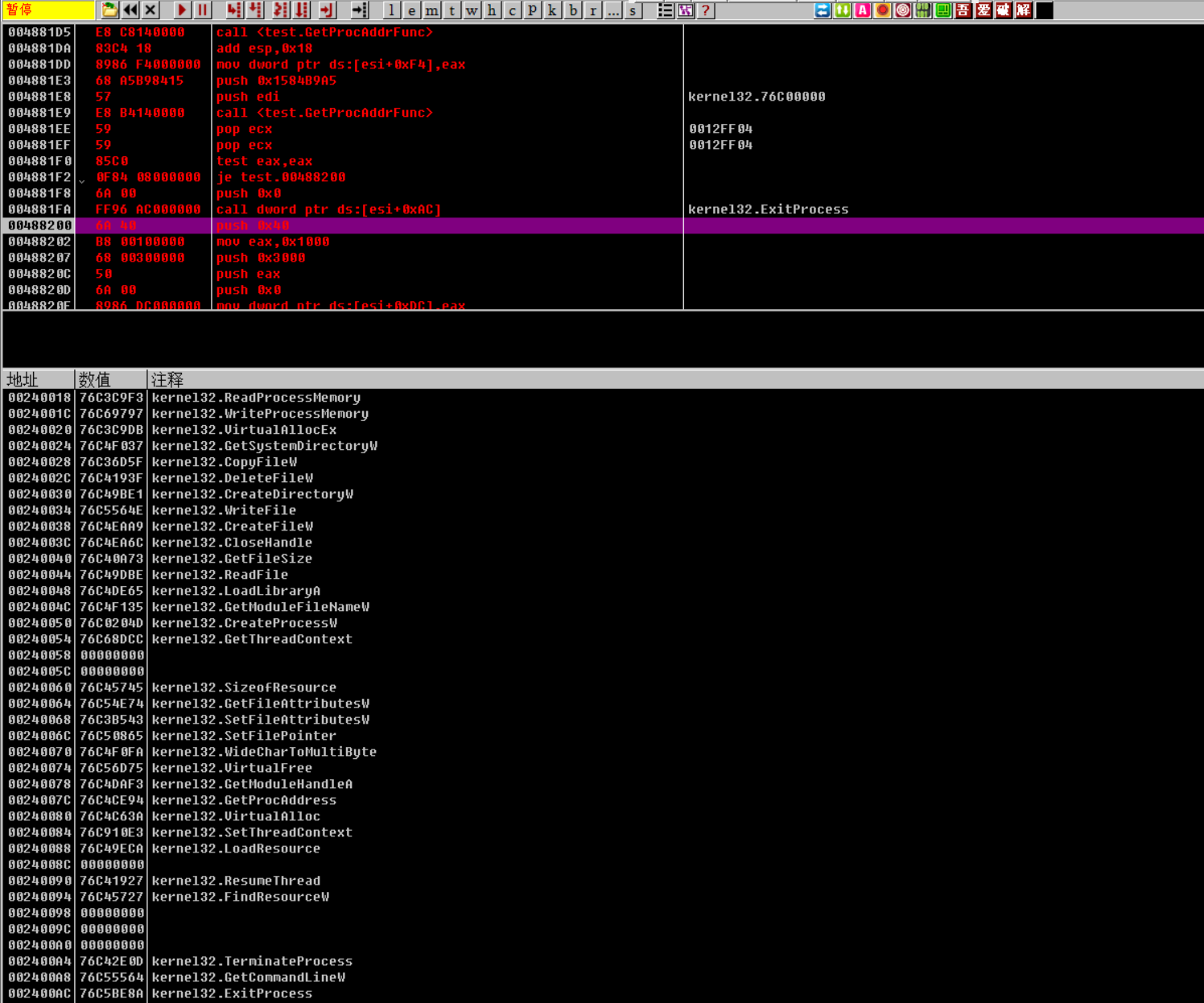
Task: Execute till return toolbar icon
Action: tap(327, 10)
